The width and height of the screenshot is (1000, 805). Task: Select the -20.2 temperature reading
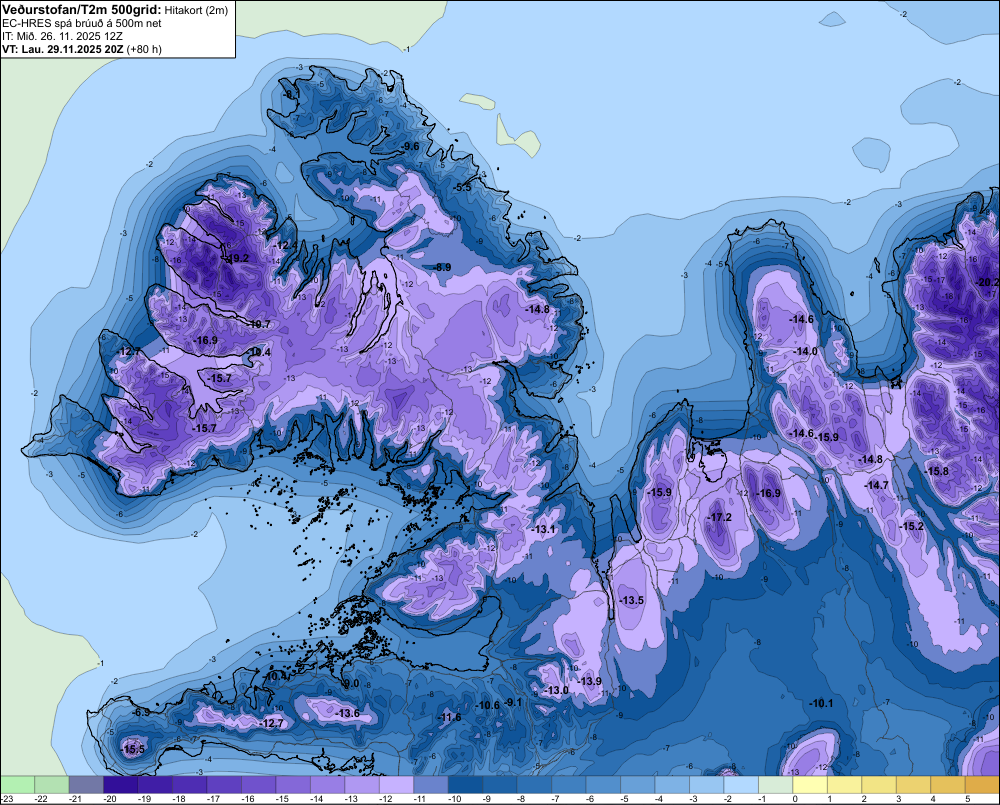[989, 282]
